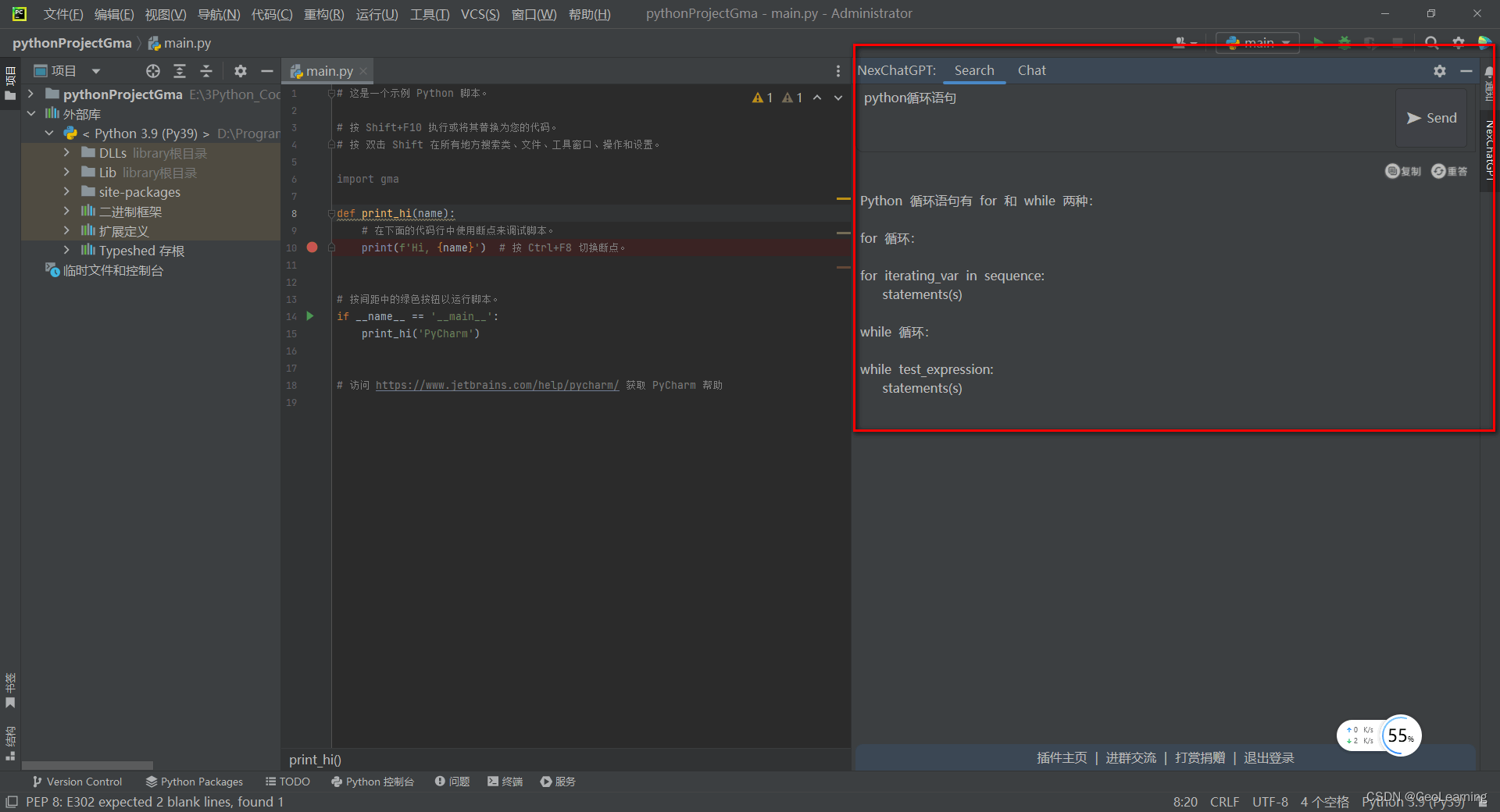Click the yellow warning indicator in editor corner

click(762, 98)
